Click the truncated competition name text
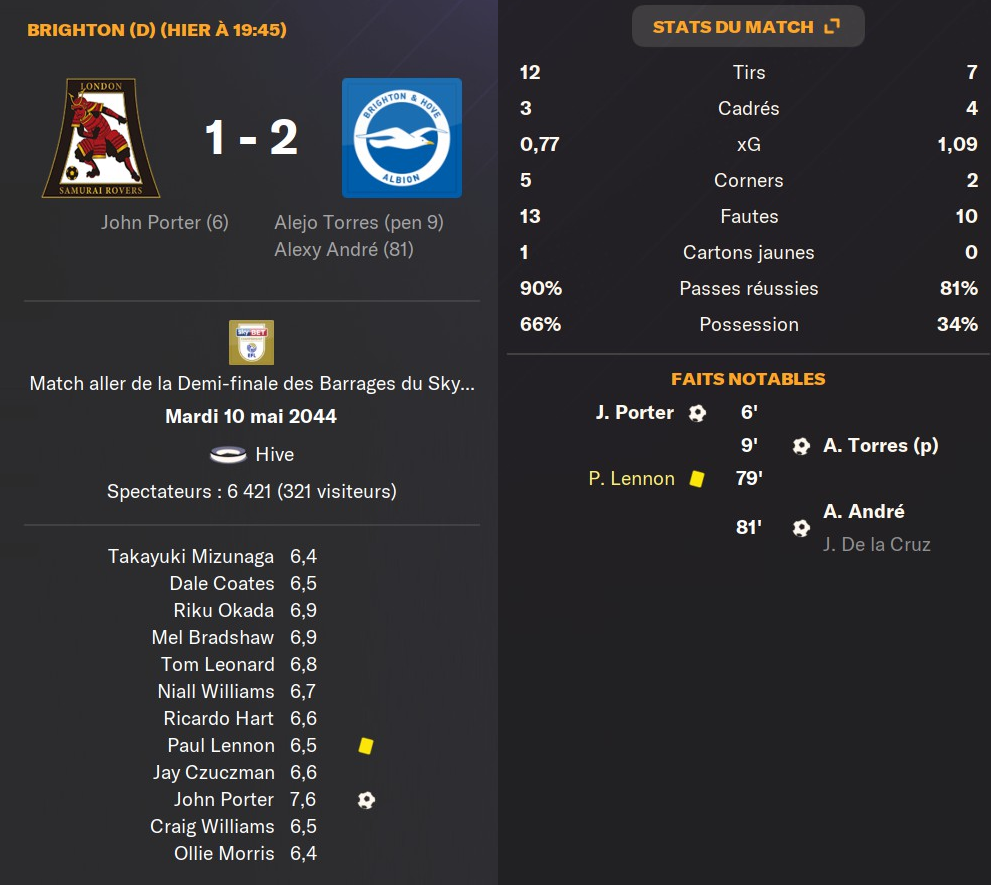991x885 pixels. (252, 384)
